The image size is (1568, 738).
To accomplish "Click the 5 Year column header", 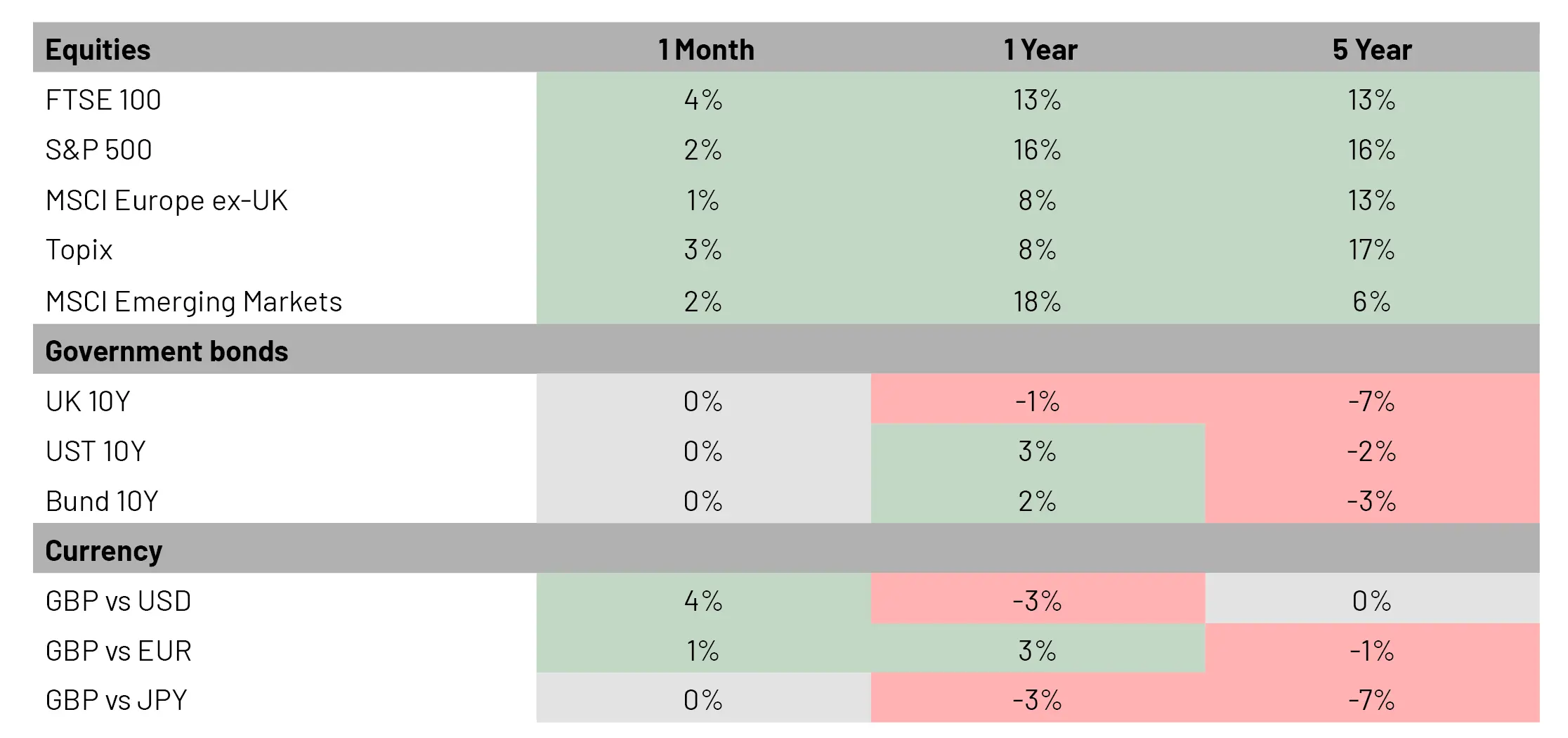I will pyautogui.click(x=1371, y=50).
